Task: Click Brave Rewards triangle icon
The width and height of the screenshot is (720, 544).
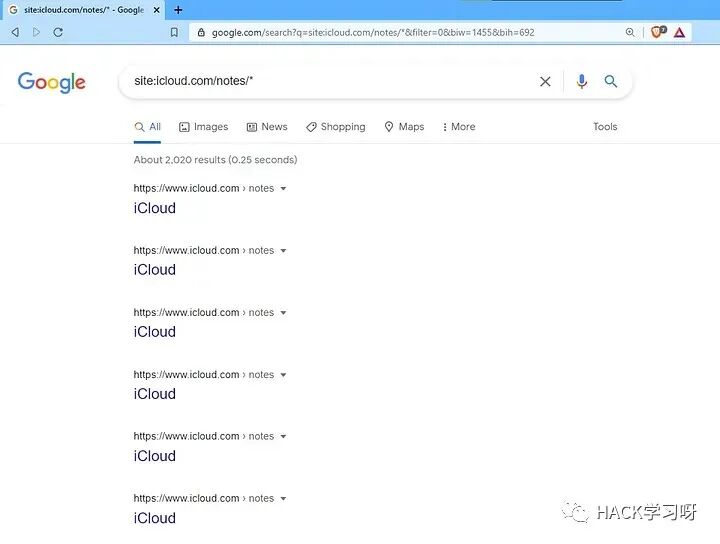Action: click(x=680, y=32)
